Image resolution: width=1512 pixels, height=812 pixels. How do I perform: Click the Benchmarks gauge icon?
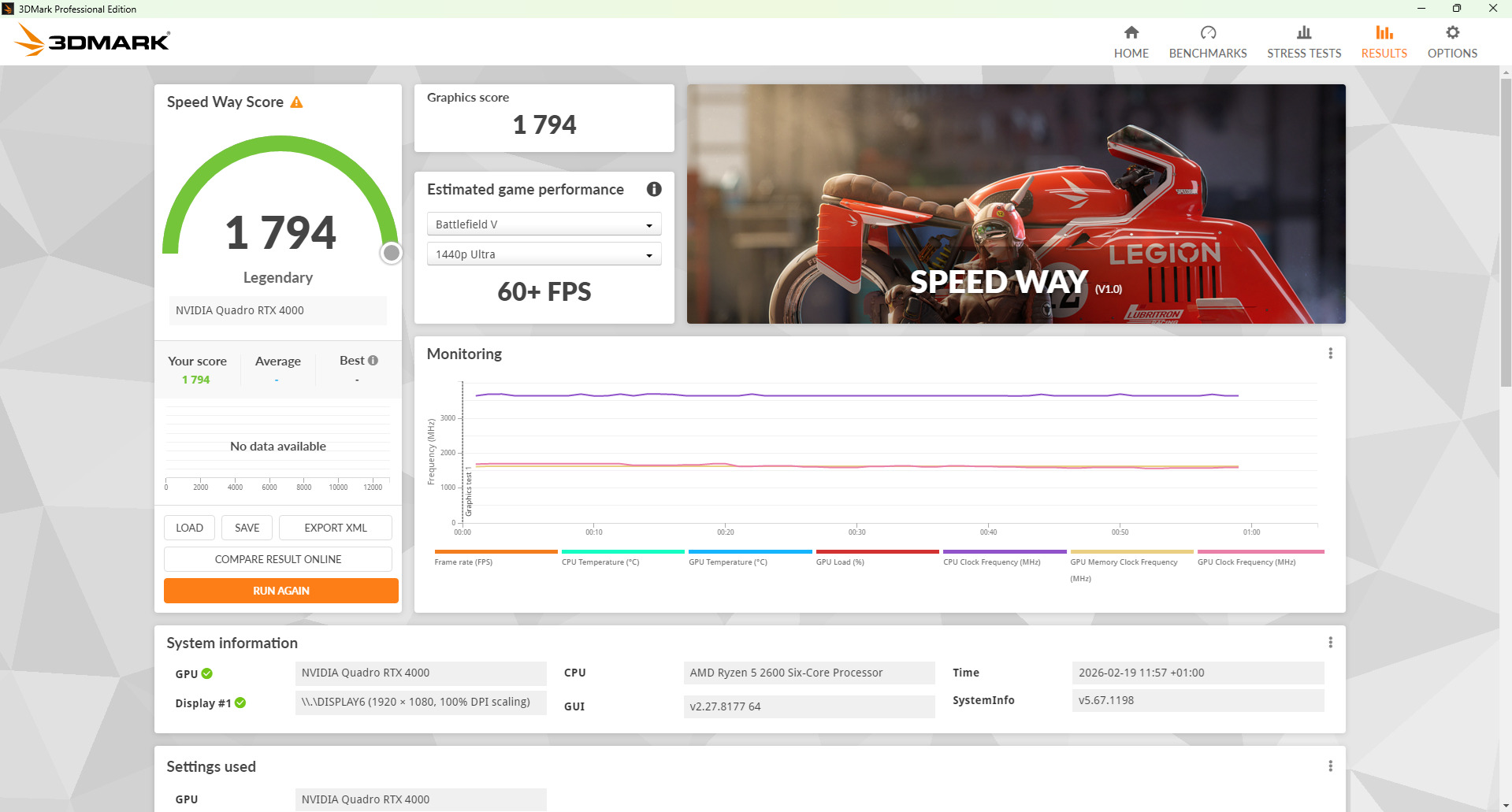click(1208, 32)
